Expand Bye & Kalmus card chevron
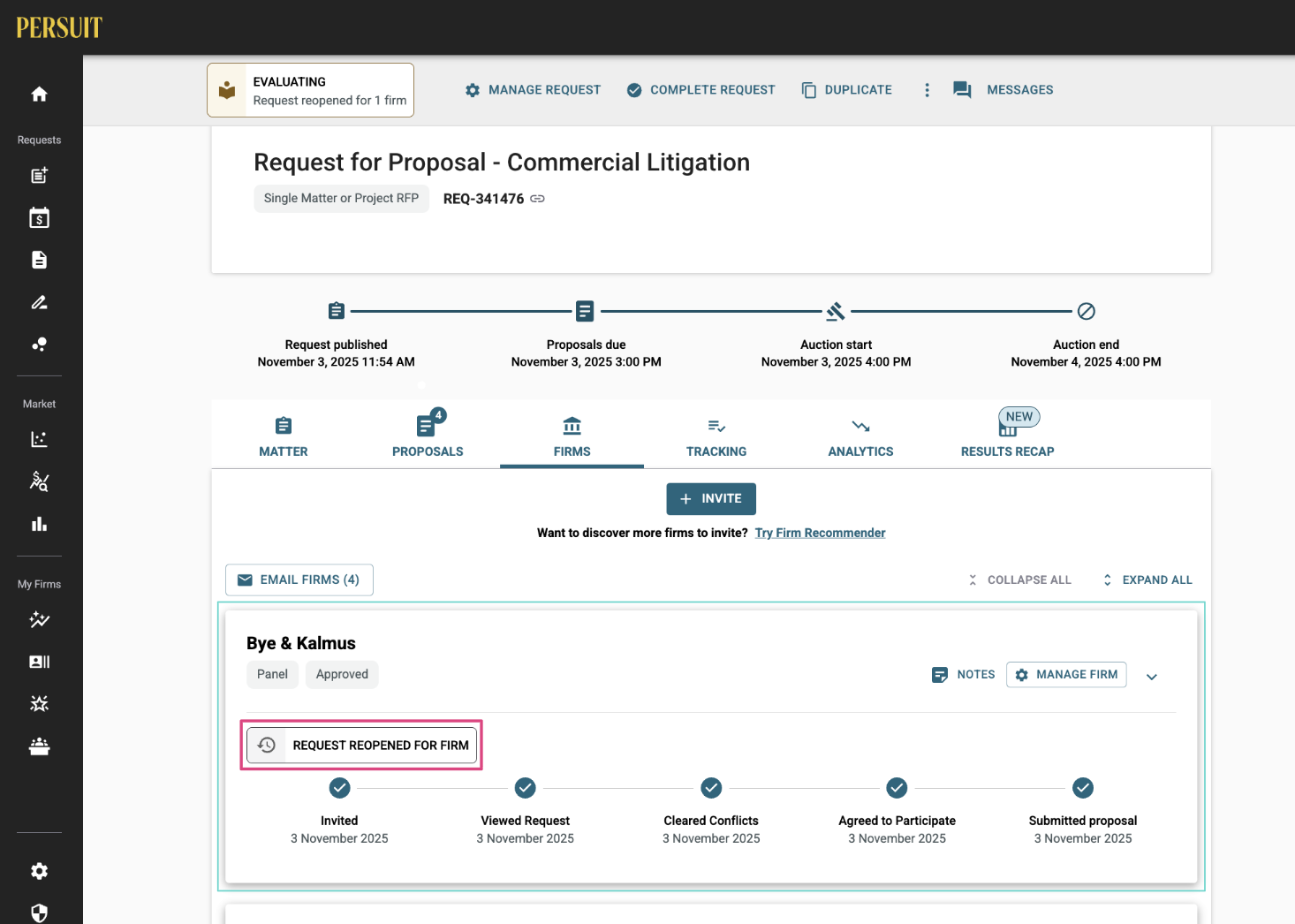Screen dimensions: 1295x924 (1152, 677)
